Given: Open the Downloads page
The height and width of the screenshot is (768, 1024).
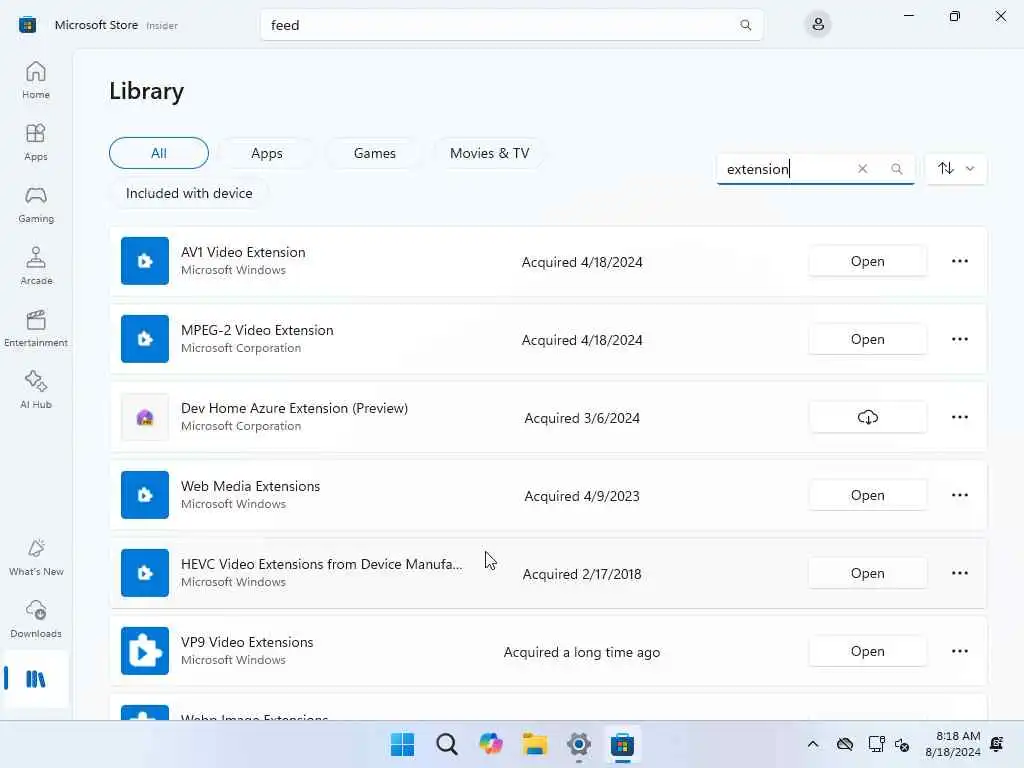Looking at the screenshot, I should (x=36, y=620).
